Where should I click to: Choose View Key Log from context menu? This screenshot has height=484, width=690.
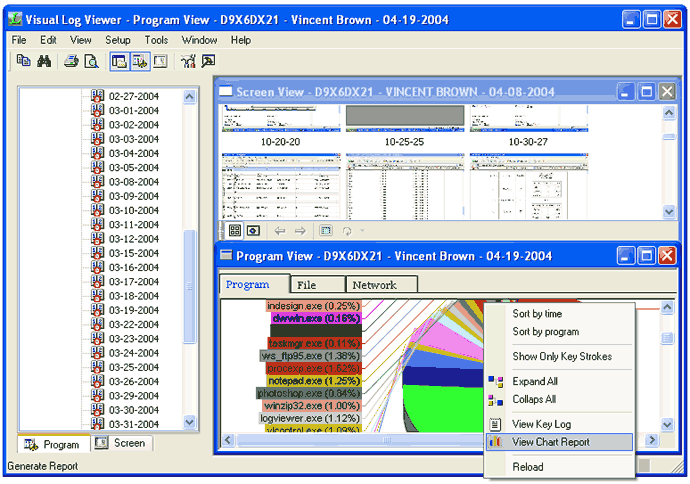[541, 424]
